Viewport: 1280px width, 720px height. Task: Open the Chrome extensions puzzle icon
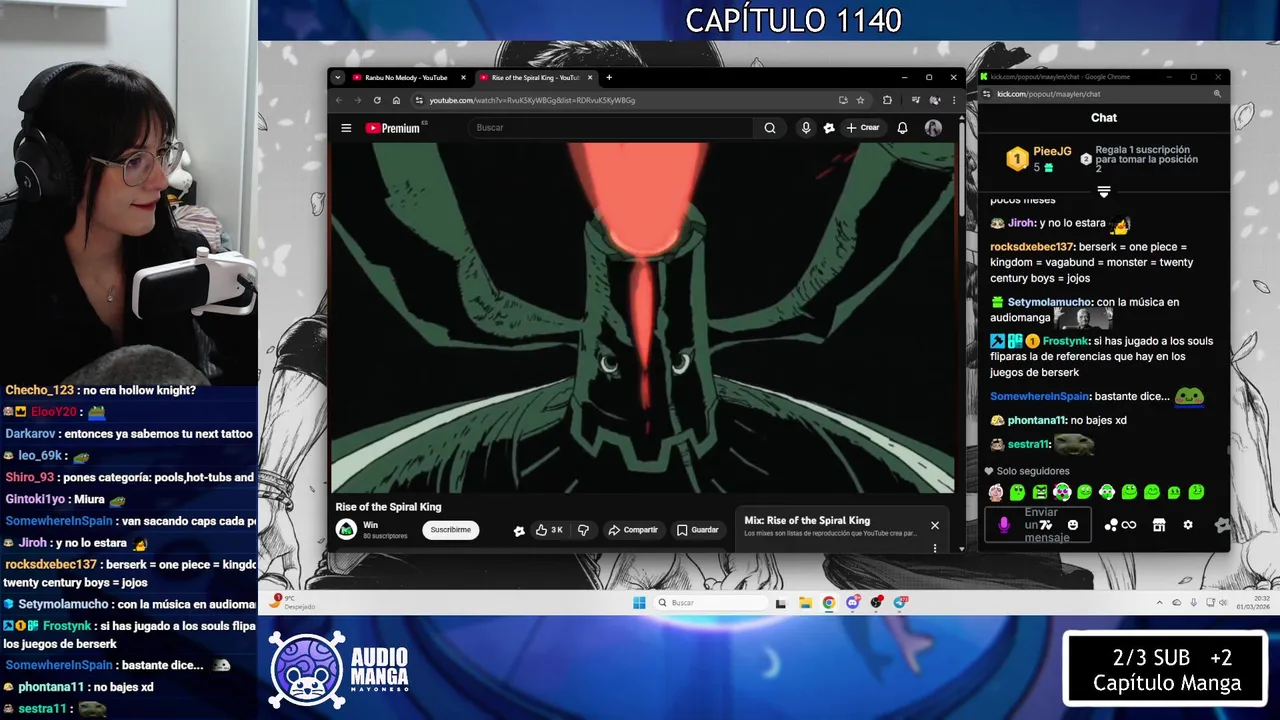(x=887, y=100)
